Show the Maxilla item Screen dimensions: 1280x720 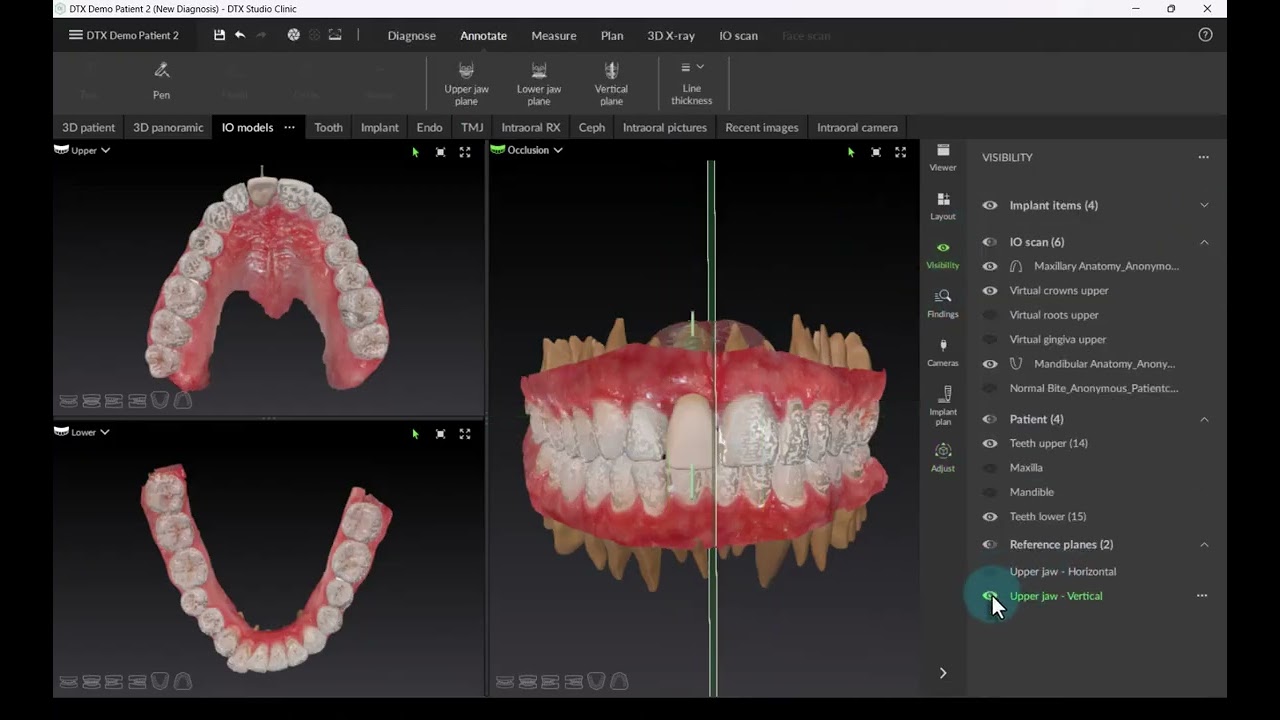(x=990, y=468)
